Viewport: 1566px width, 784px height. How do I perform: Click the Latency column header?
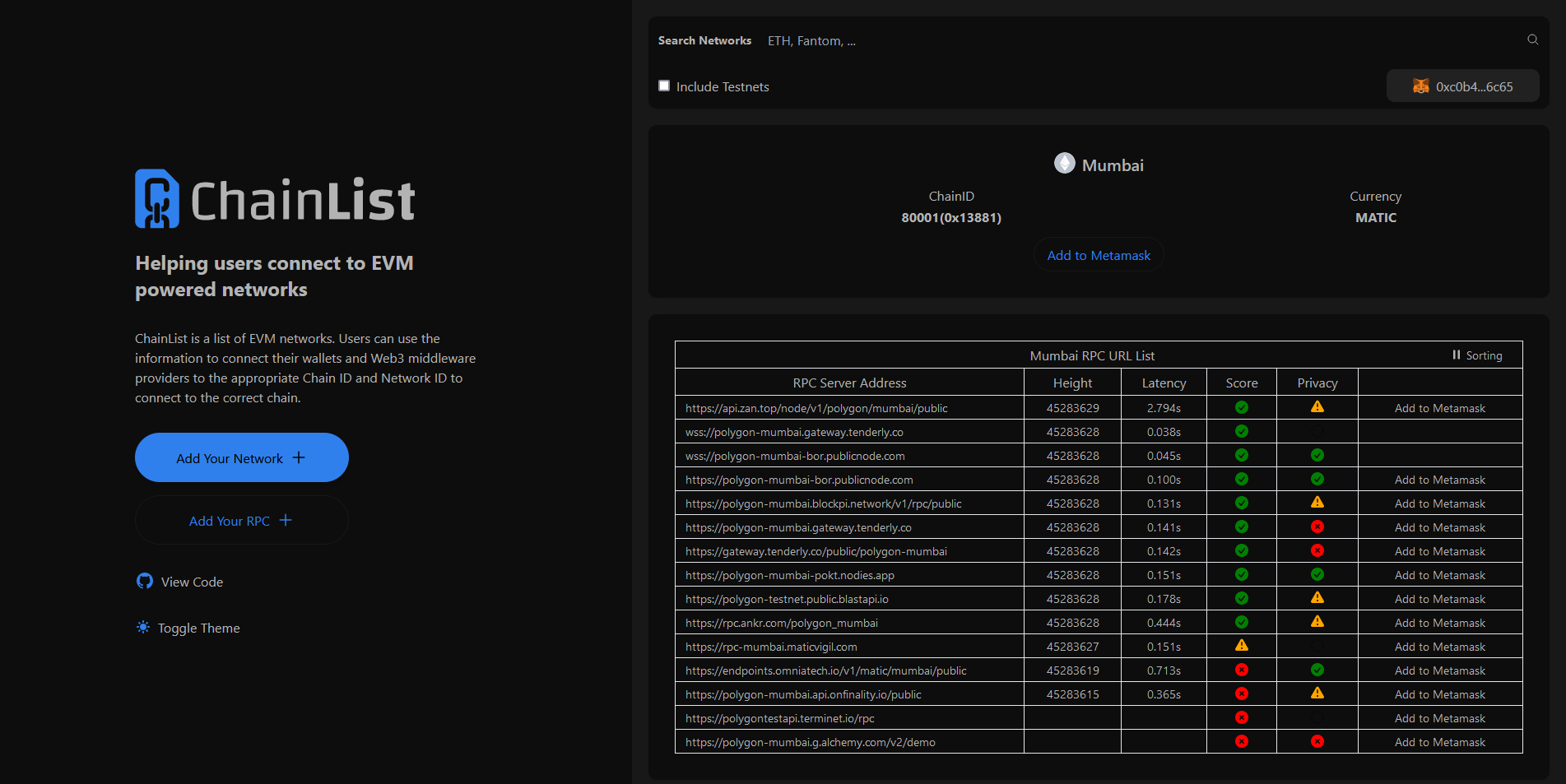(x=1164, y=383)
